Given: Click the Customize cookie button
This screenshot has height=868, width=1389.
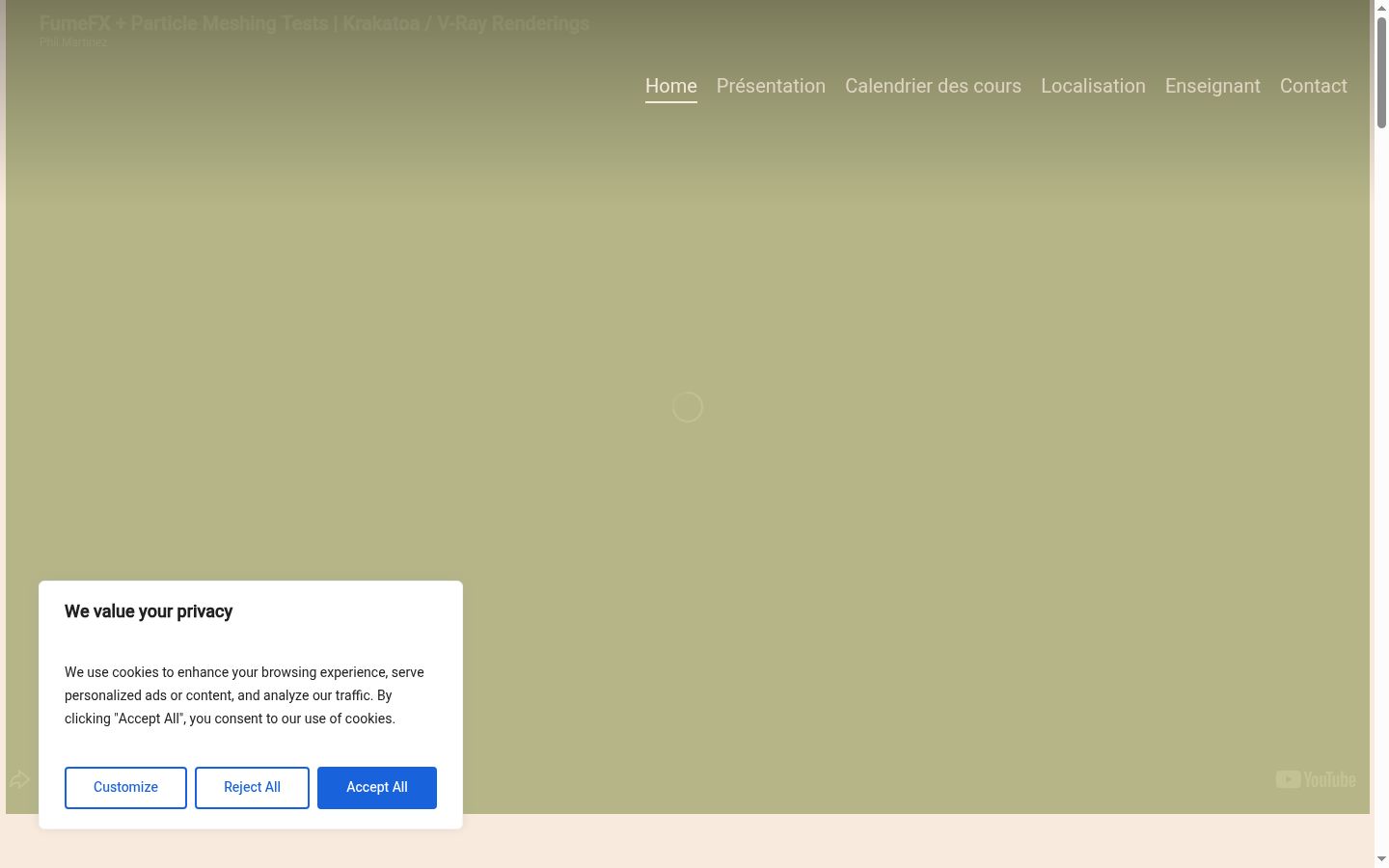Looking at the screenshot, I should point(125,788).
